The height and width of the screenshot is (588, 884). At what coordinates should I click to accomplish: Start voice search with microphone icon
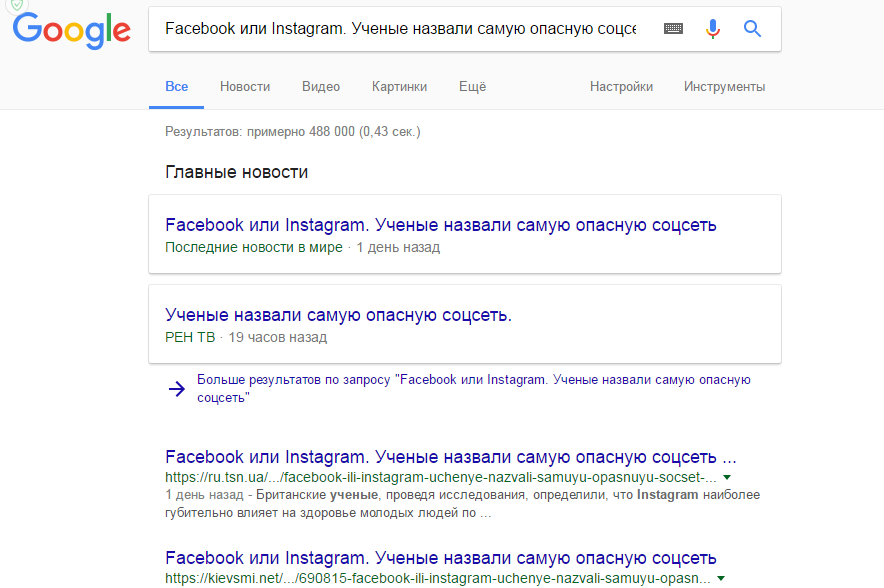pyautogui.click(x=713, y=28)
